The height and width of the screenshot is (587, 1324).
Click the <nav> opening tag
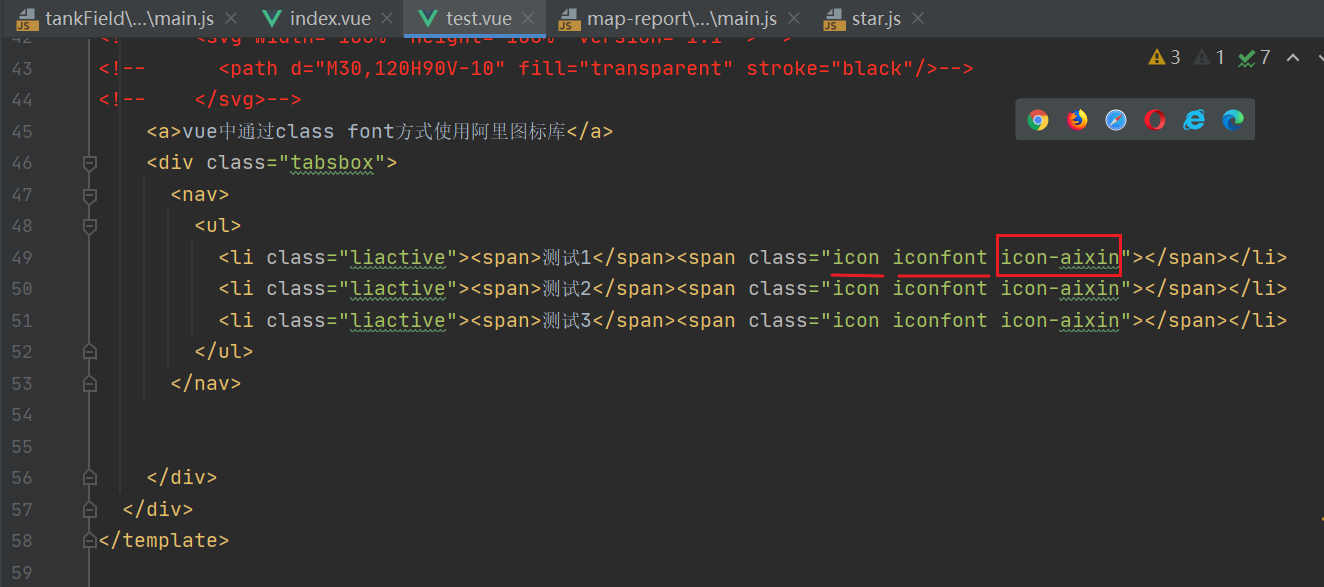(x=200, y=195)
